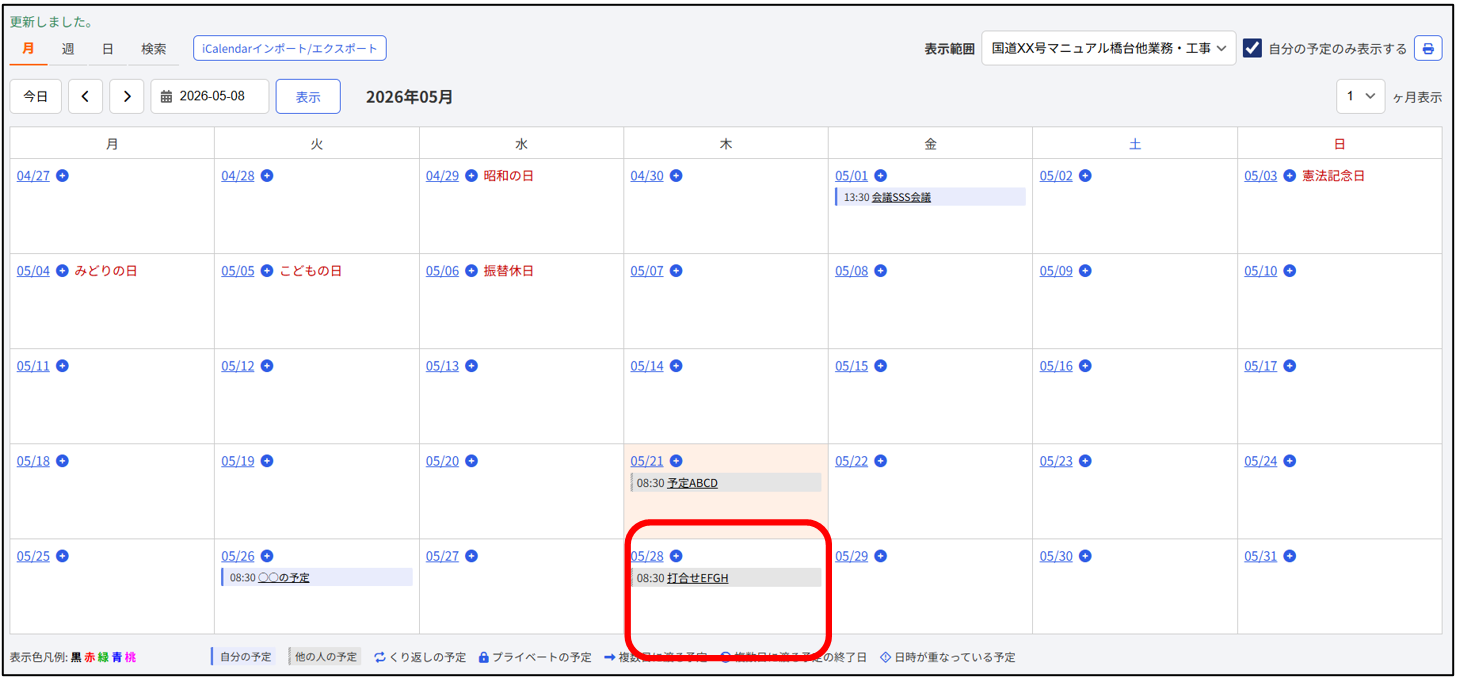Open the 予定ABCD event link
Image resolution: width=1458 pixels, height=682 pixels.
pos(692,483)
